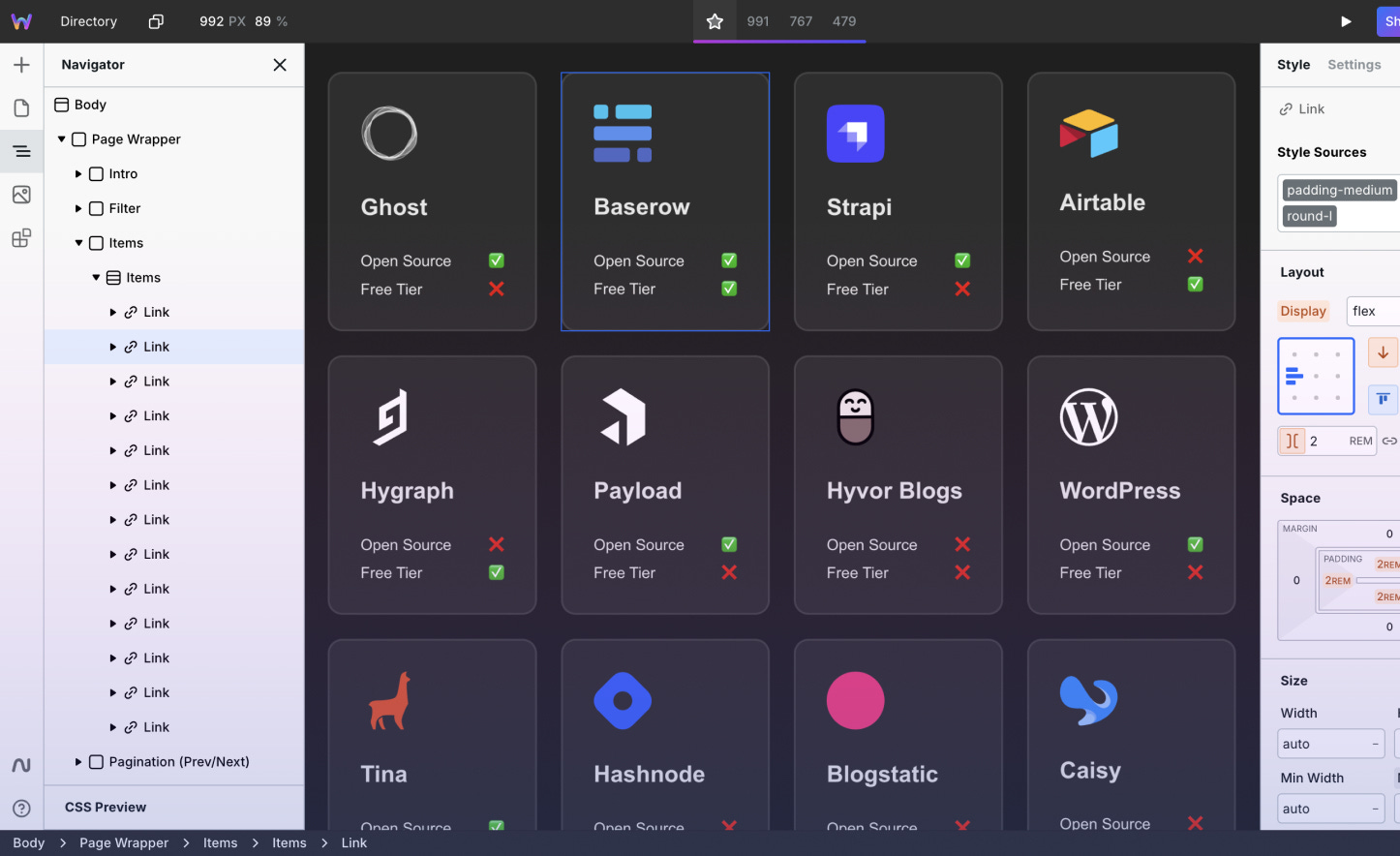Open the Webstudio logo menu
The image size is (1400, 856).
pos(21,21)
